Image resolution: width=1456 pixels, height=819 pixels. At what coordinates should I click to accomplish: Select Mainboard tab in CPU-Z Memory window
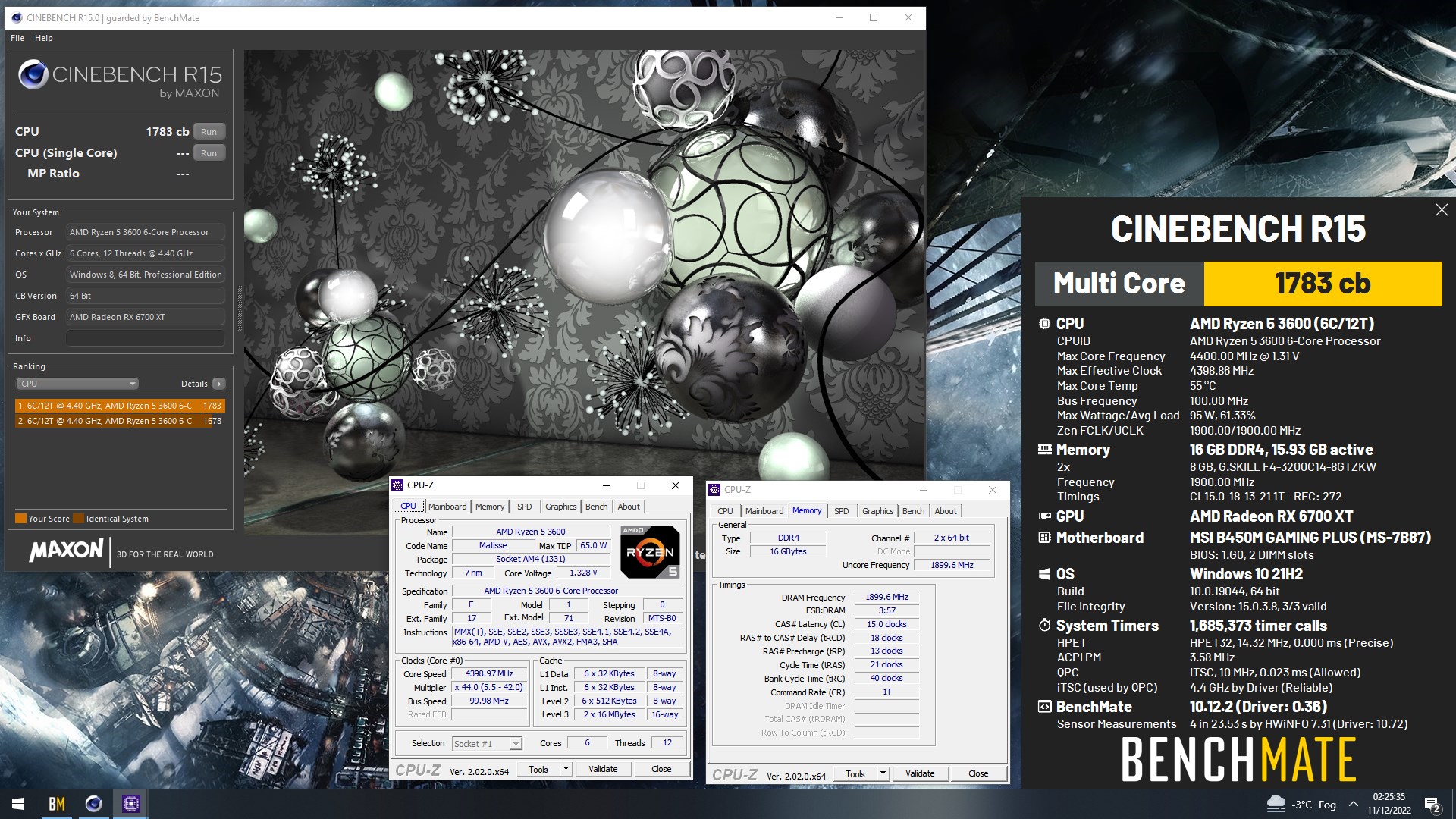(x=764, y=511)
